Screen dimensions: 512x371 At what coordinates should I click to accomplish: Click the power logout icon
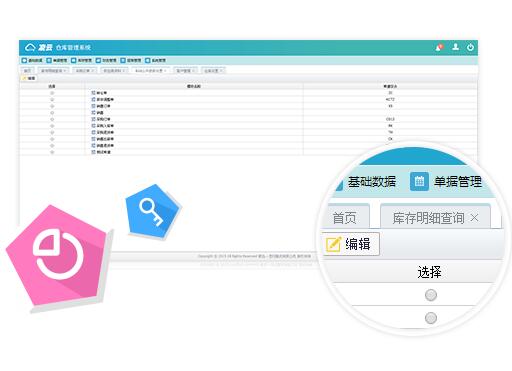[470, 47]
